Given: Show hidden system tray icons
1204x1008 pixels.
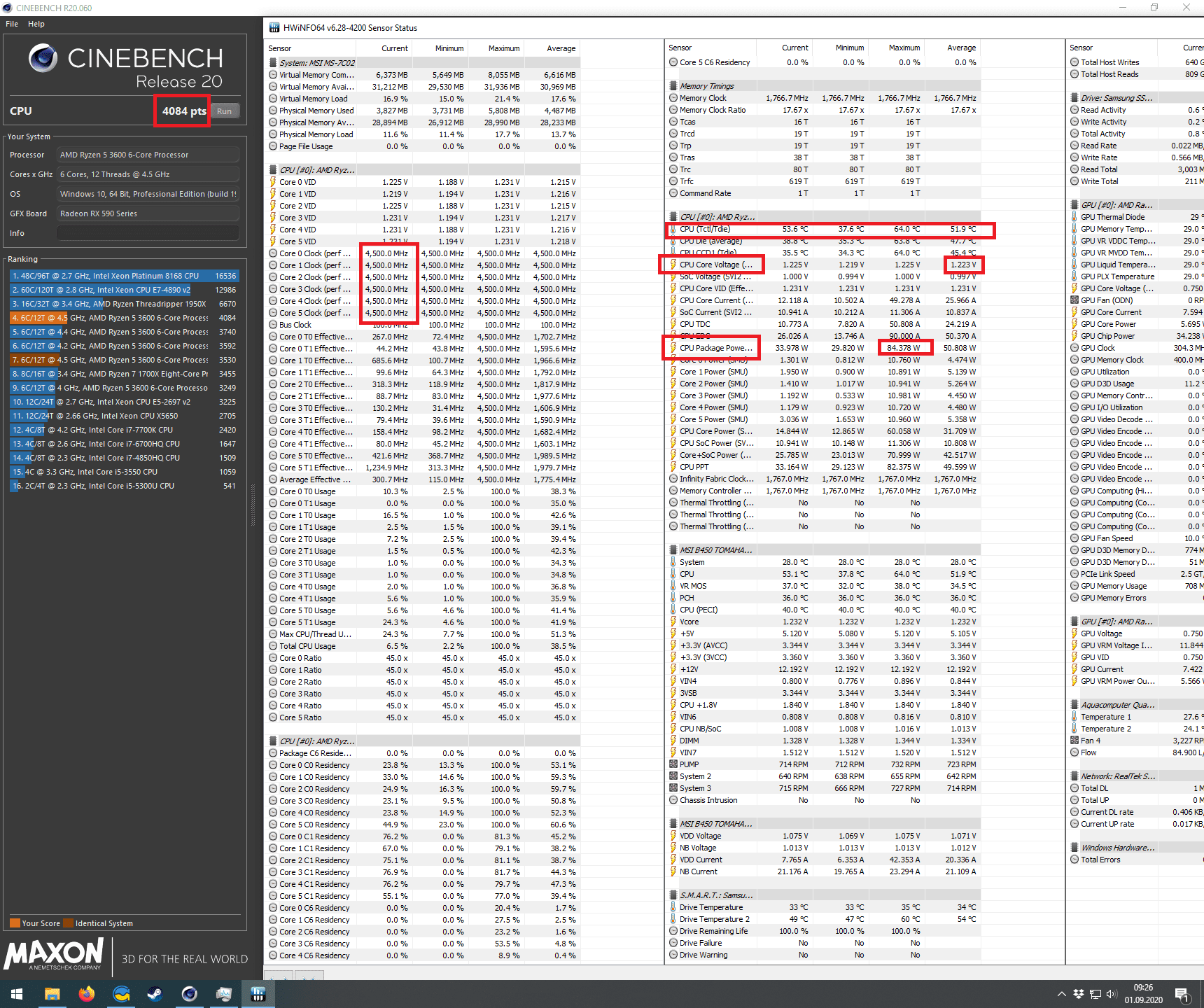Looking at the screenshot, I should [1062, 994].
